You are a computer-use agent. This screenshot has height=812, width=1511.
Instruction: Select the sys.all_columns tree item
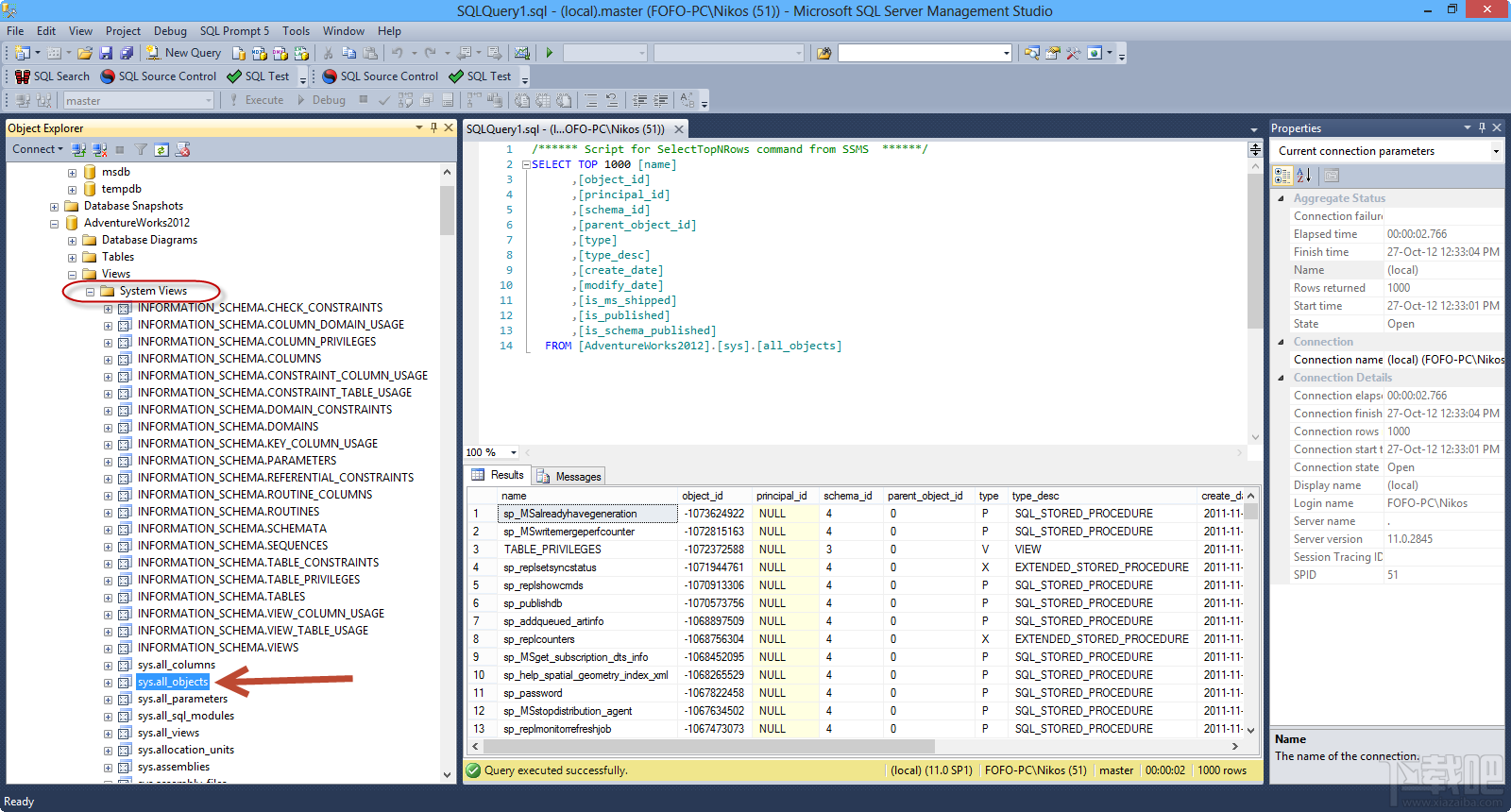pyautogui.click(x=176, y=666)
